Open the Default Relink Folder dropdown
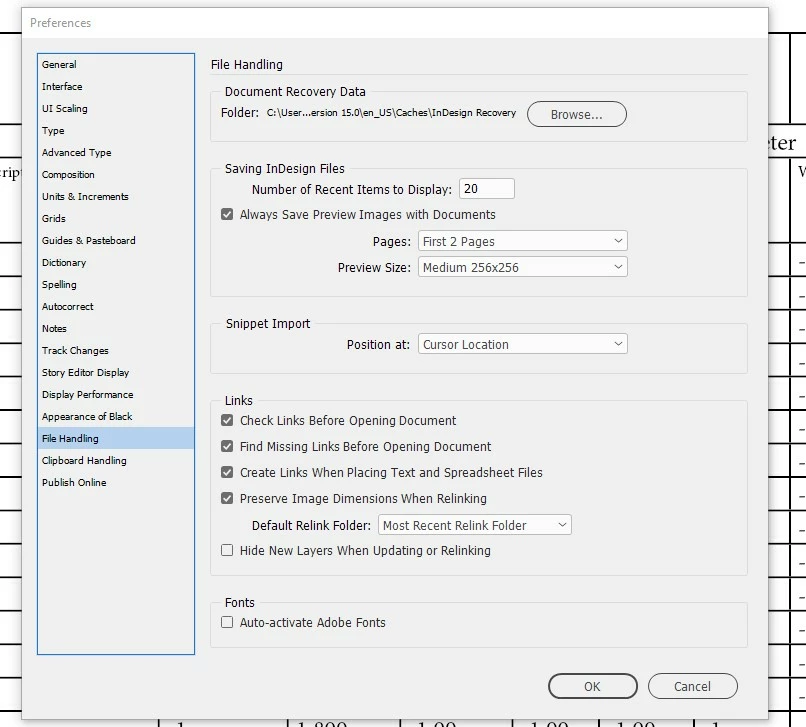The width and height of the screenshot is (806, 727). (x=474, y=525)
